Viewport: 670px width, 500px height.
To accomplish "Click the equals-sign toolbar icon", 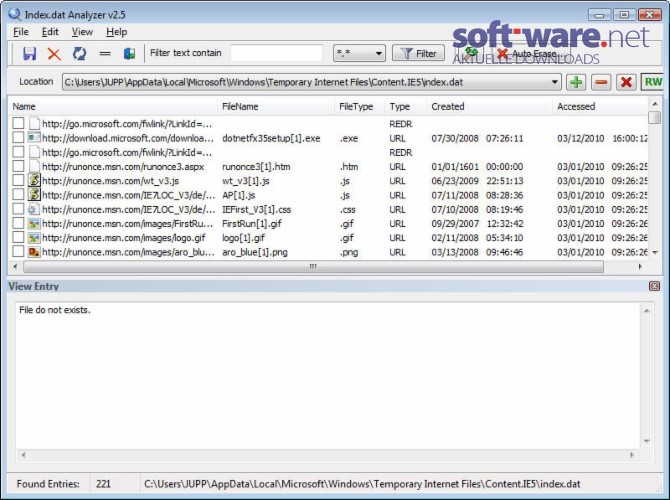I will [x=105, y=54].
